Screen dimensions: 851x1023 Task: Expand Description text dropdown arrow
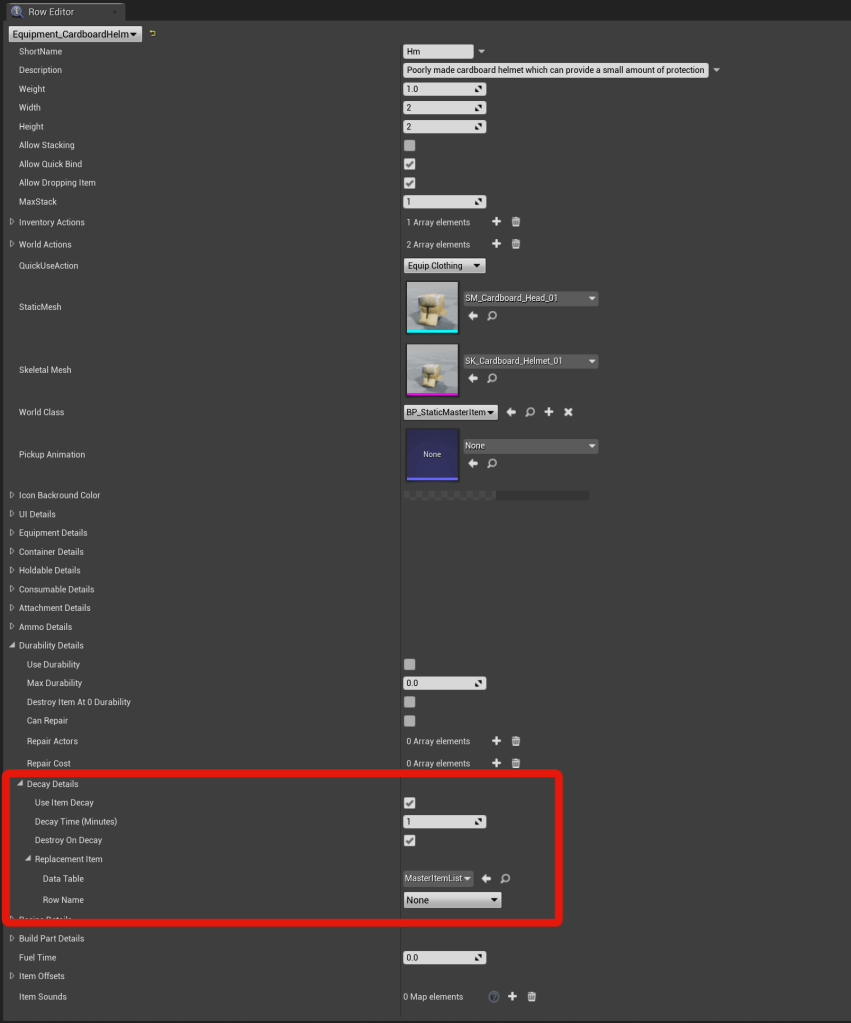coord(717,70)
